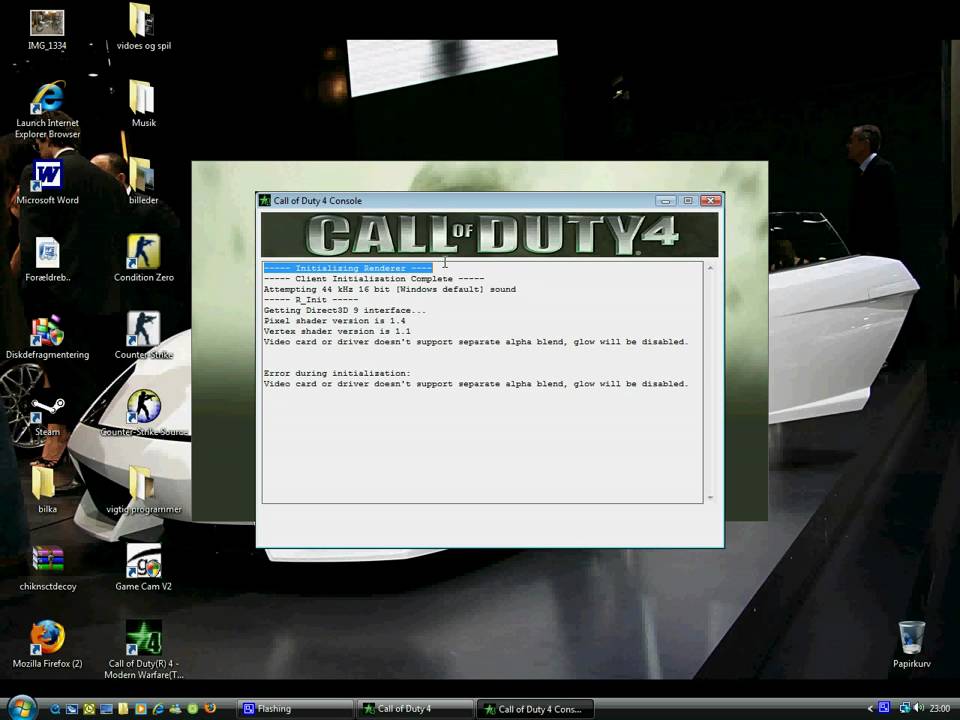The image size is (960, 720).
Task: Launch Counter-Strike Source shortcut
Action: coord(143,414)
